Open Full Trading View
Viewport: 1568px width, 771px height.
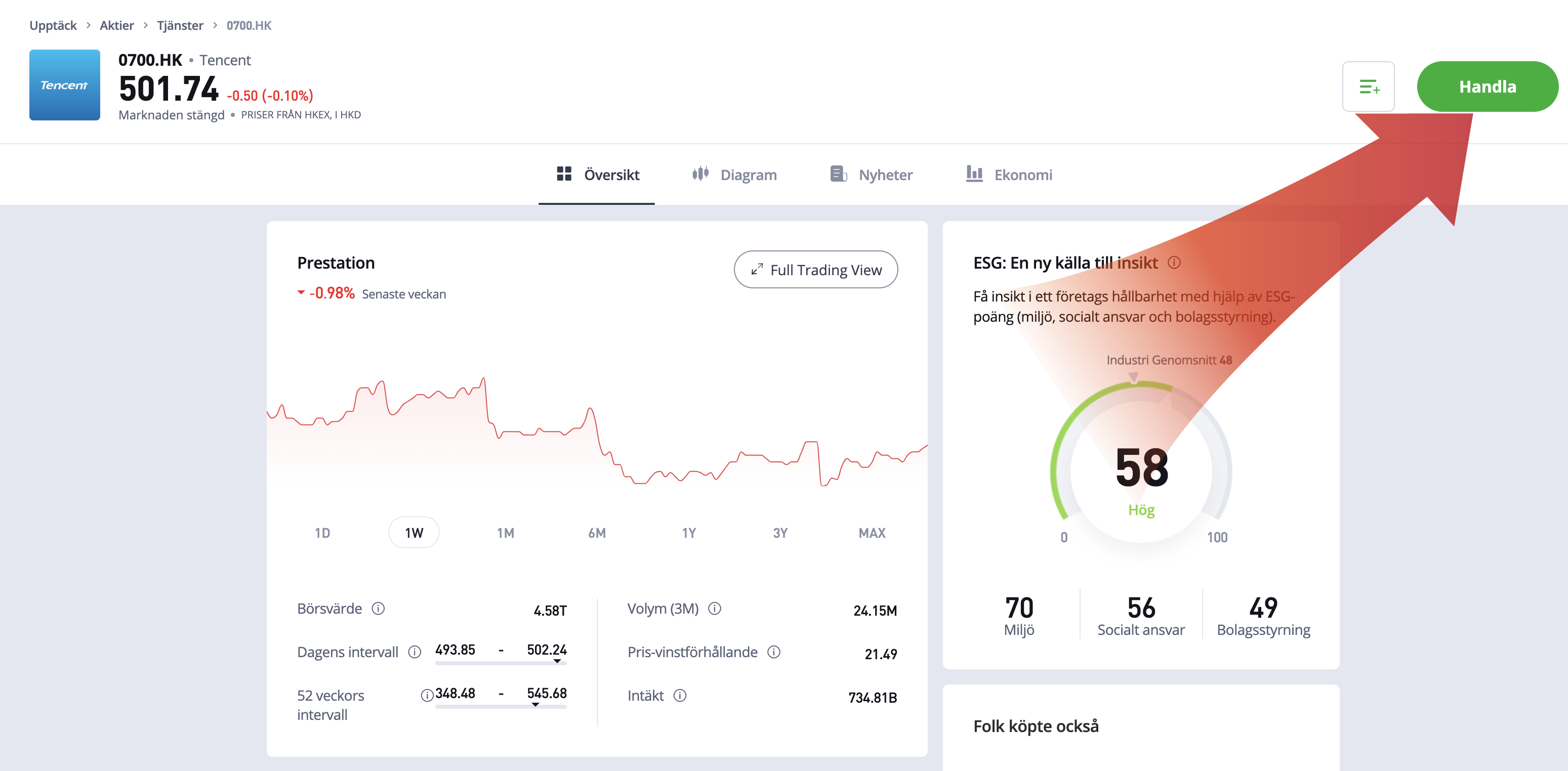point(816,270)
